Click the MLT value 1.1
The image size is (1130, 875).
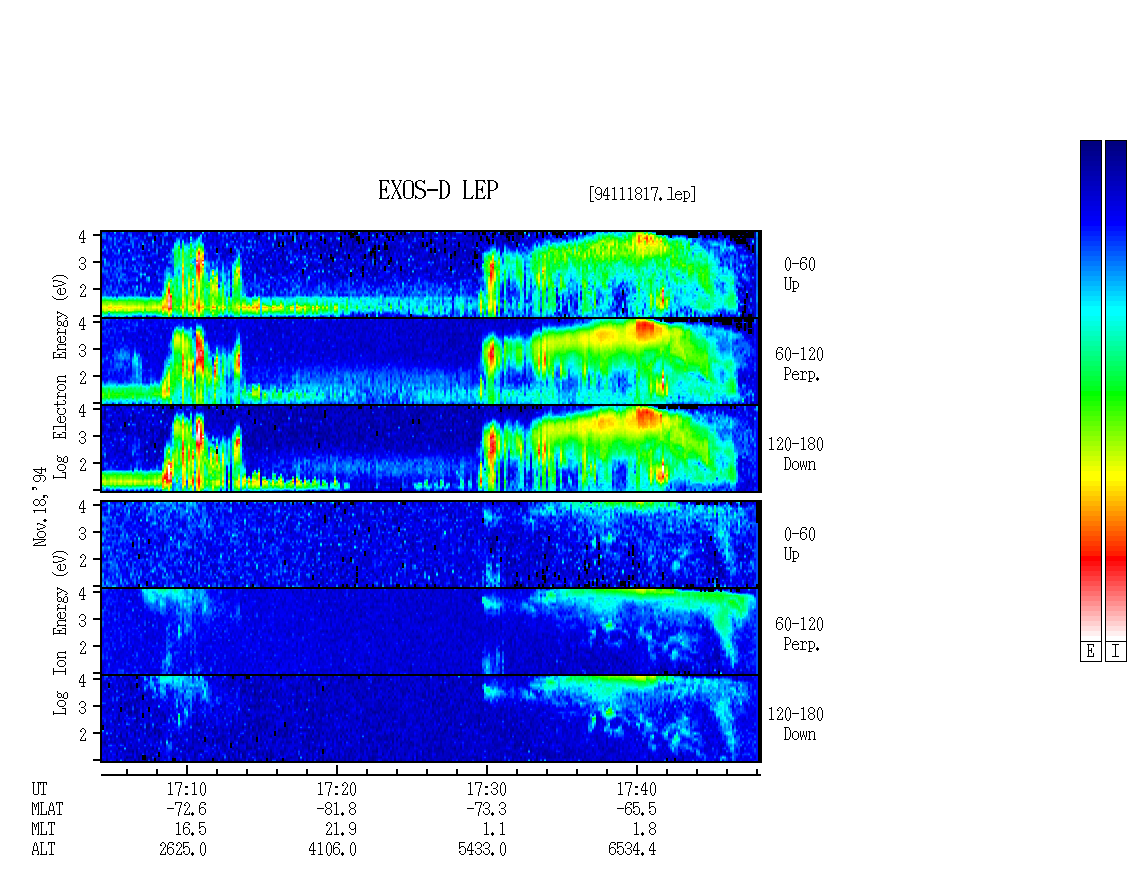tap(494, 830)
